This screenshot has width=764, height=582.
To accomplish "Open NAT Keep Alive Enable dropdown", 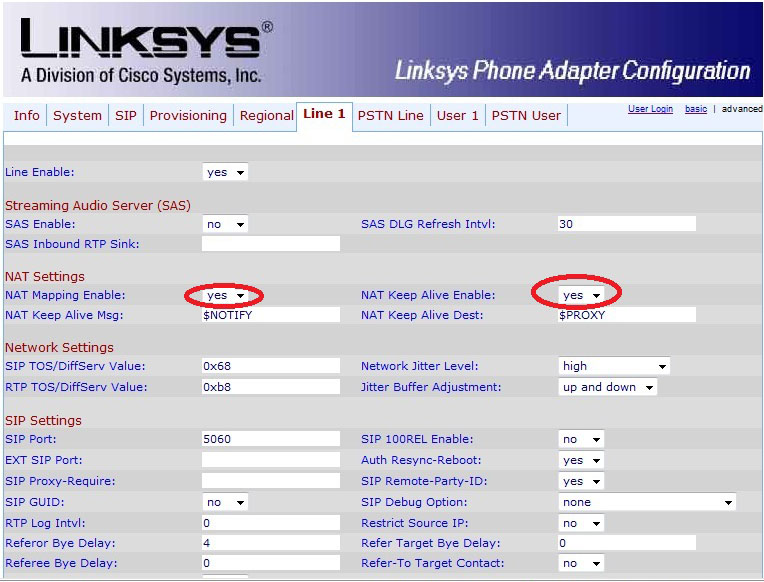I will [581, 295].
